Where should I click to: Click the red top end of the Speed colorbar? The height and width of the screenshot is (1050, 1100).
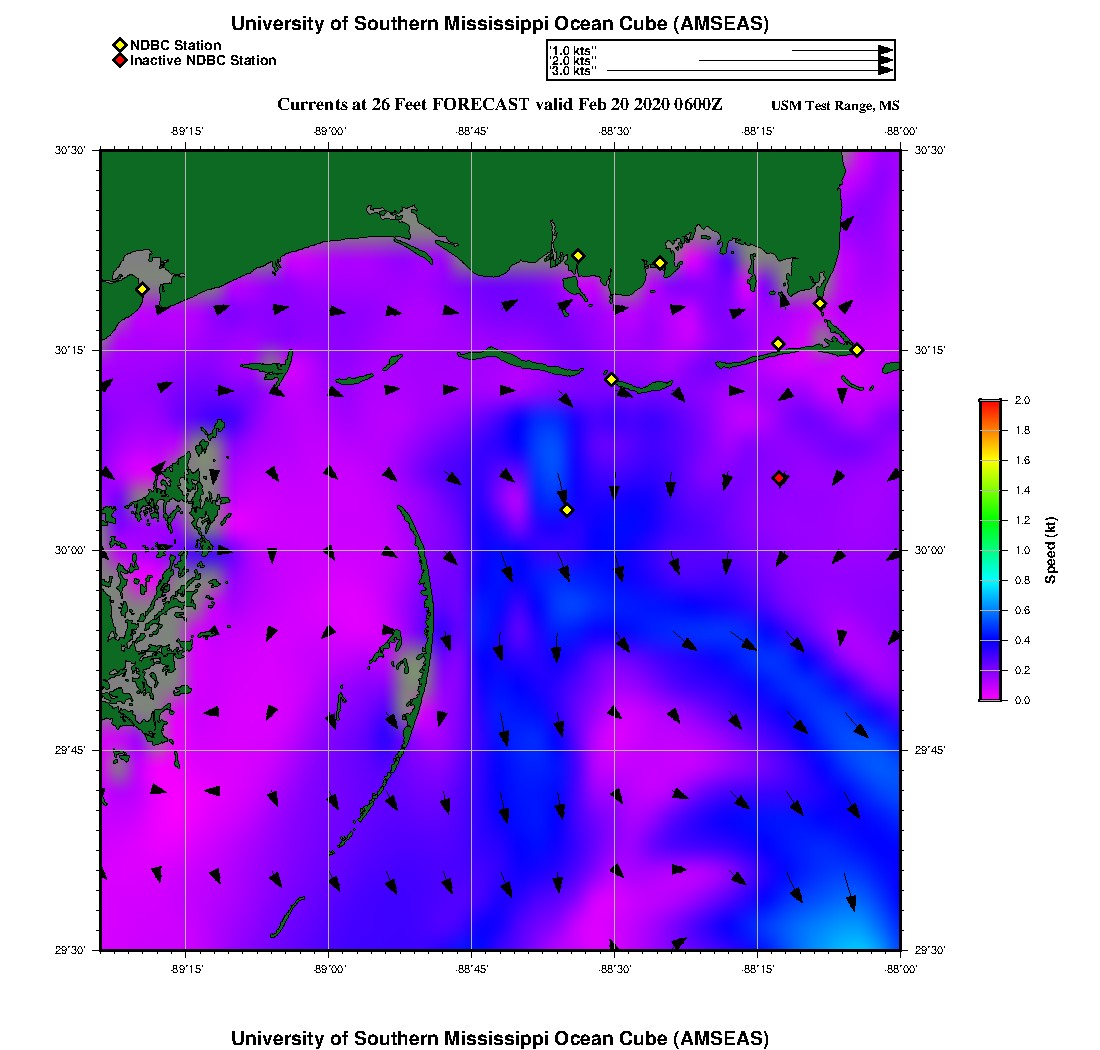click(989, 403)
